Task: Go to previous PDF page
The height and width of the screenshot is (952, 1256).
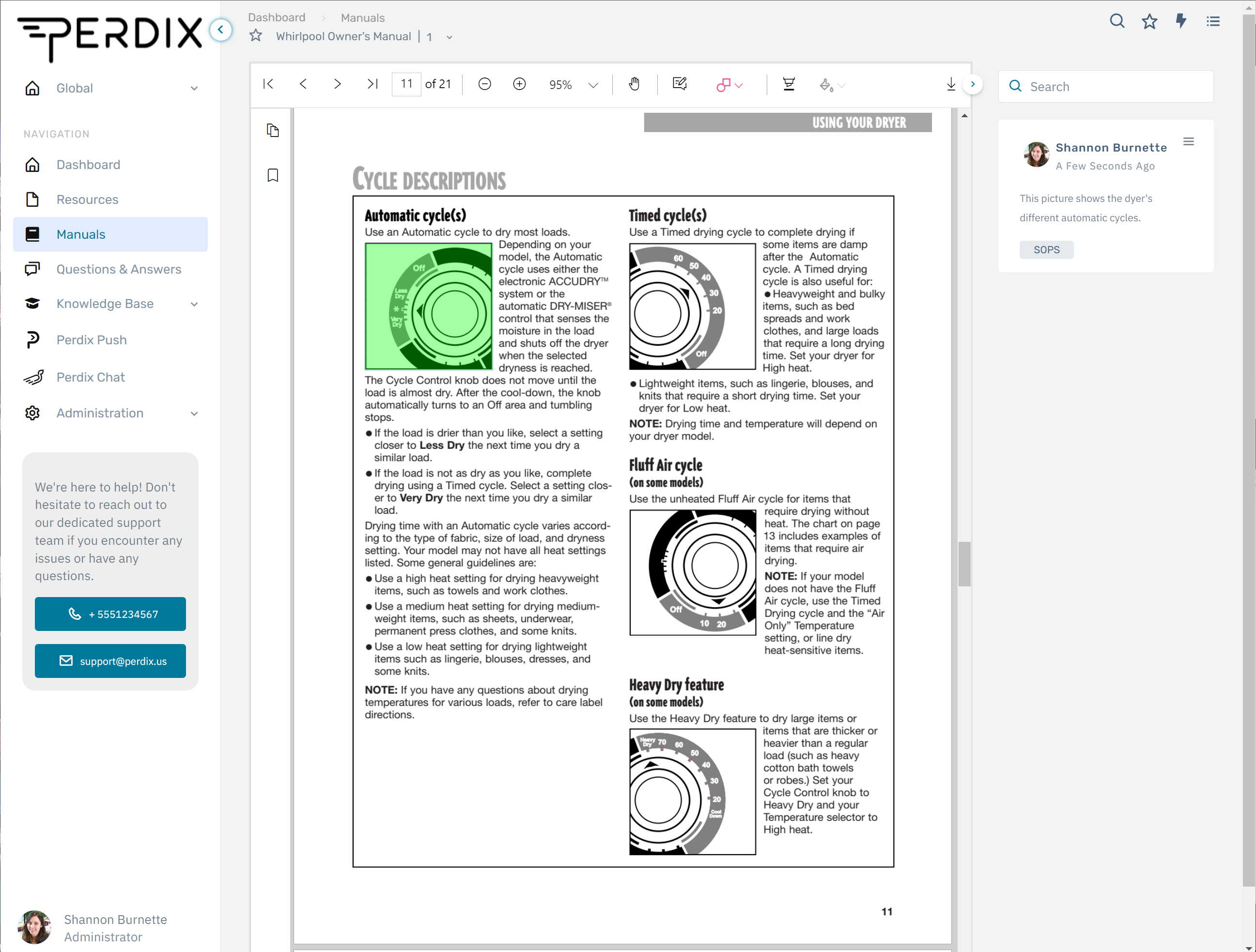Action: [303, 84]
